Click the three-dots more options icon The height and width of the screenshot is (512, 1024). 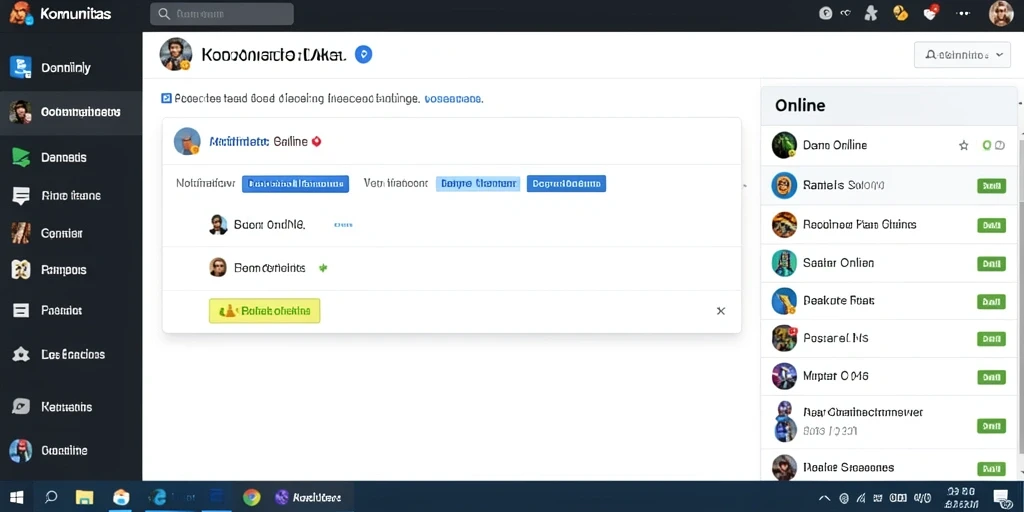[963, 13]
